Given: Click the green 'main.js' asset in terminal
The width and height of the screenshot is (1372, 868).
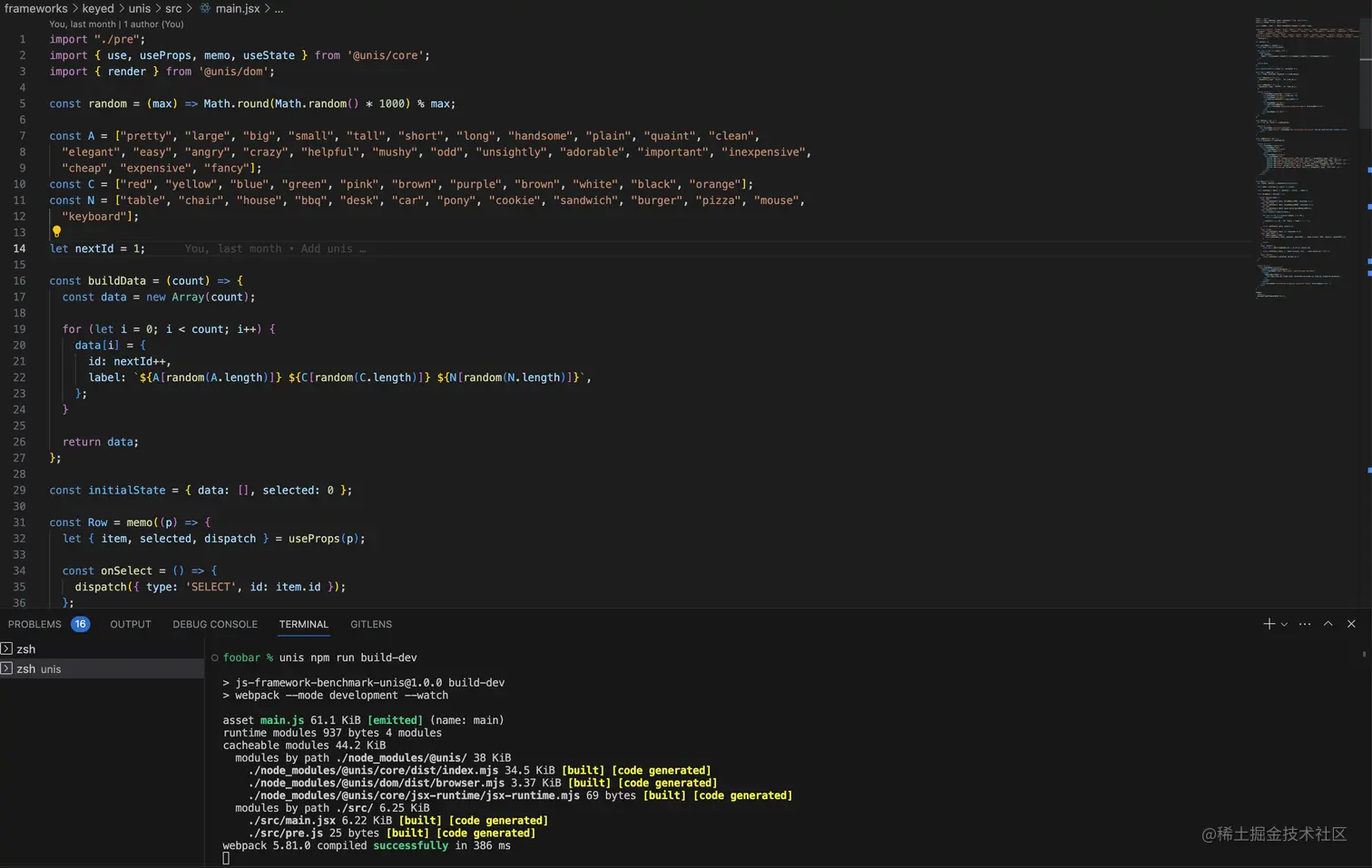Looking at the screenshot, I should coord(282,720).
